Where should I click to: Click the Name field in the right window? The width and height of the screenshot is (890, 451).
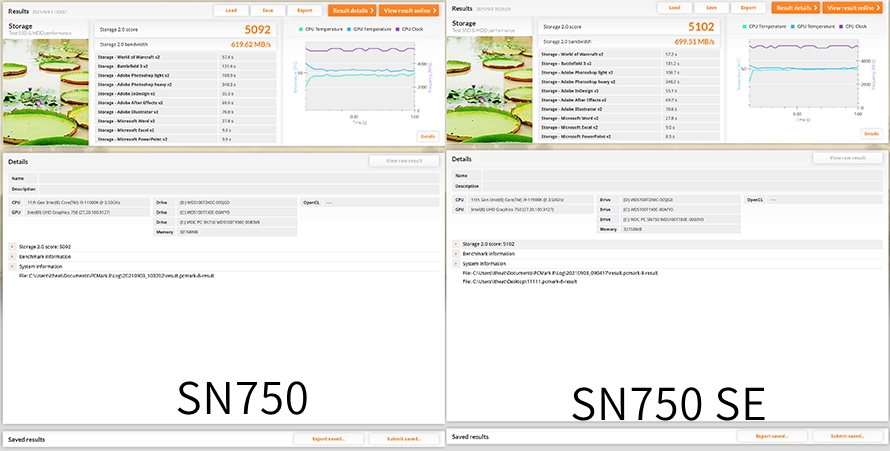[x=683, y=176]
